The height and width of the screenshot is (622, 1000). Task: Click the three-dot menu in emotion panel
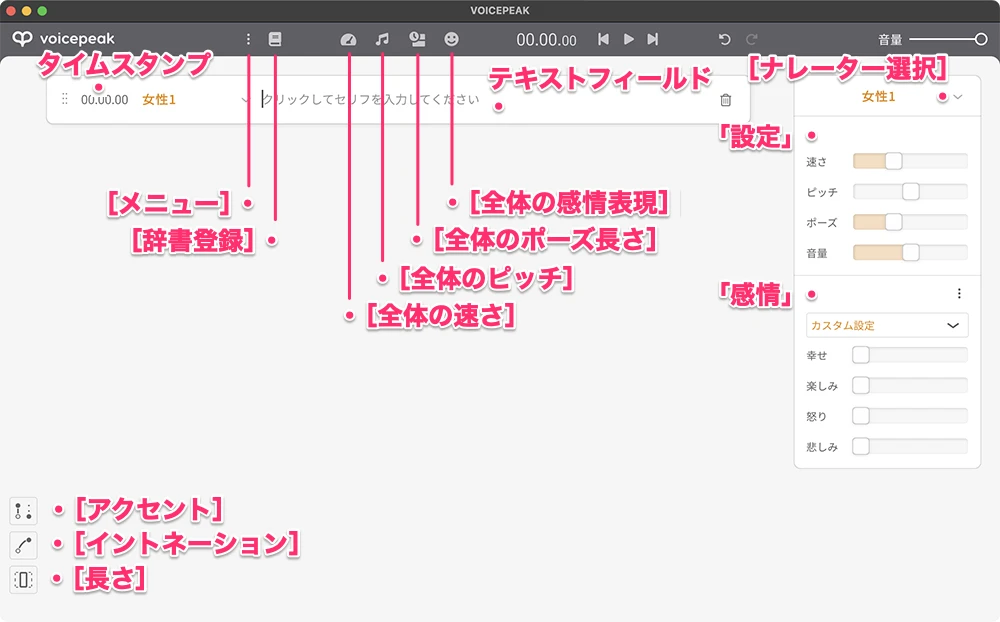[959, 294]
